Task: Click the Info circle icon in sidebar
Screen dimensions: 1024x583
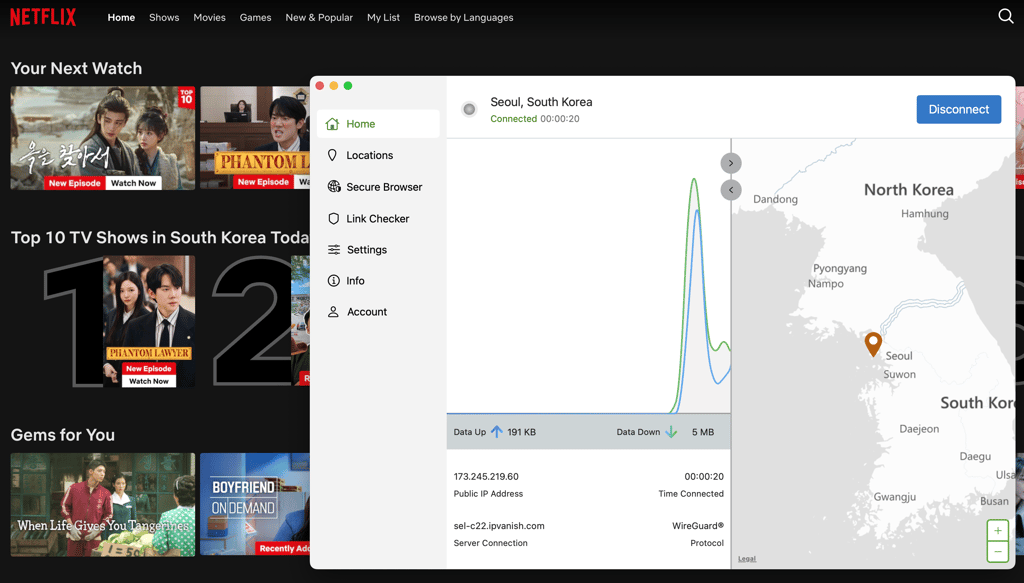Action: pyautogui.click(x=333, y=281)
